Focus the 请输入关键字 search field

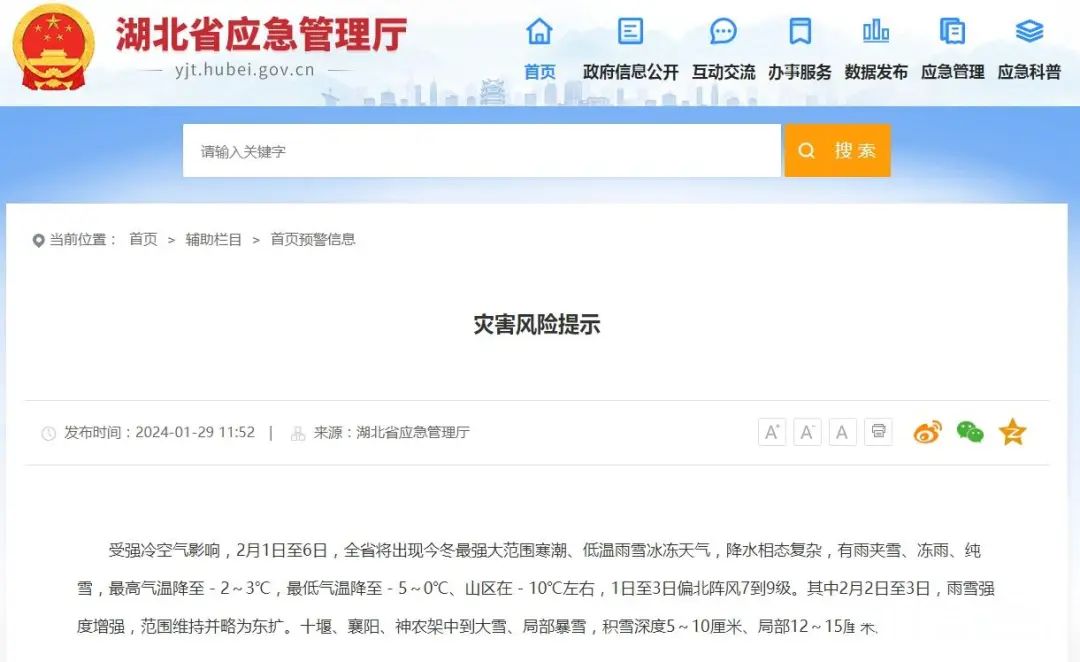pyautogui.click(x=481, y=151)
